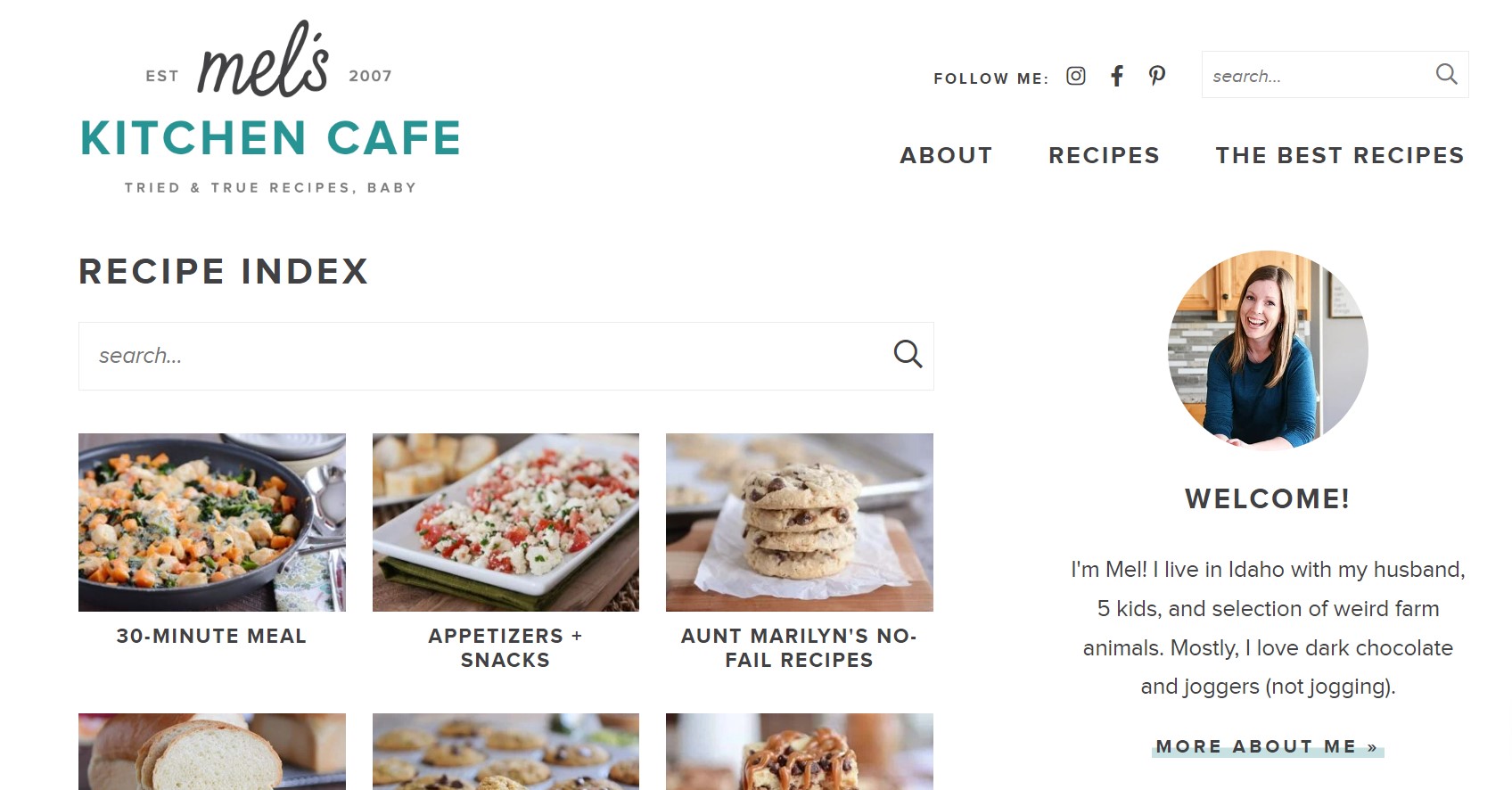
Task: Click the top navigation search box
Action: click(1311, 75)
